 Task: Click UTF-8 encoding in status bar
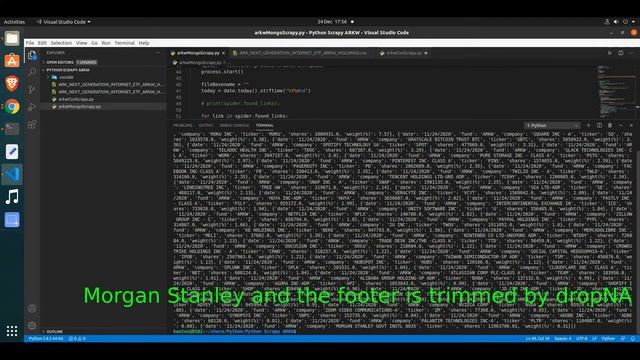coord(582,339)
